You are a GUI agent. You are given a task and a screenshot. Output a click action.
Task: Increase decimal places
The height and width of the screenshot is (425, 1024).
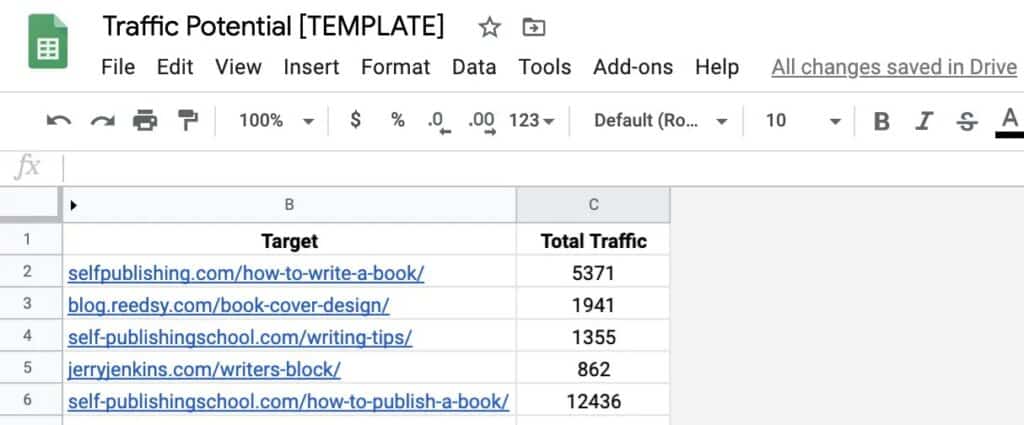[x=482, y=121]
